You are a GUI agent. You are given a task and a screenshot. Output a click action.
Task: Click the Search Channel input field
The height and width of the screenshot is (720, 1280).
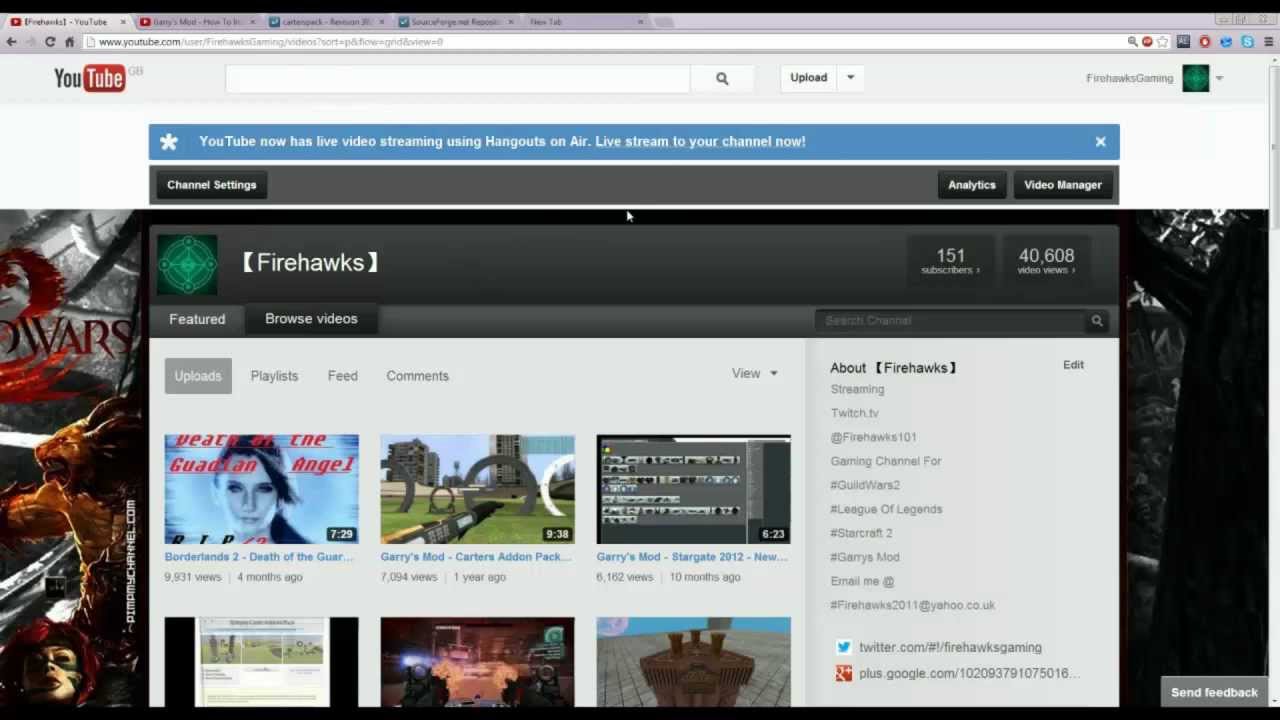pos(951,321)
